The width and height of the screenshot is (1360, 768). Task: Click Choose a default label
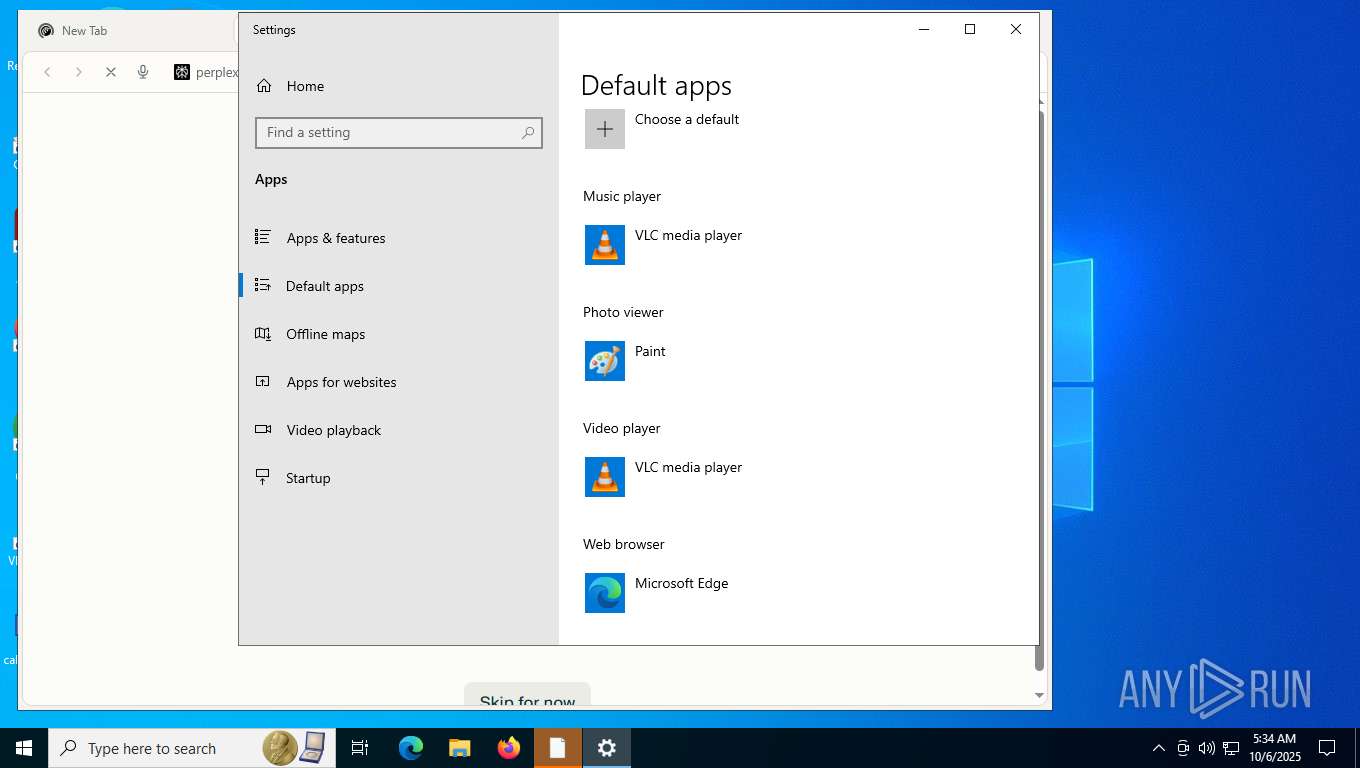687,119
